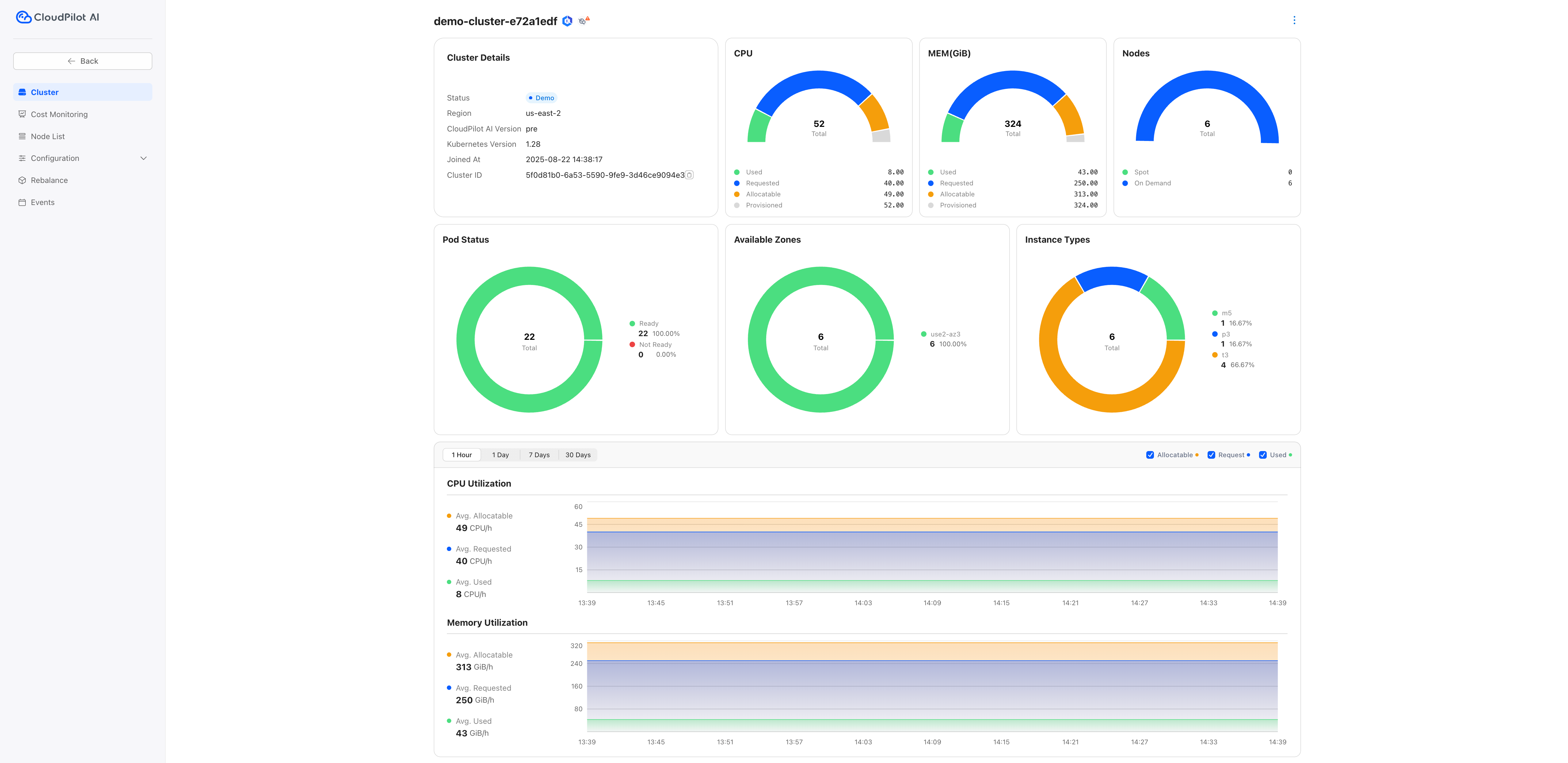Click the CloudPilot AI logo

(x=57, y=17)
